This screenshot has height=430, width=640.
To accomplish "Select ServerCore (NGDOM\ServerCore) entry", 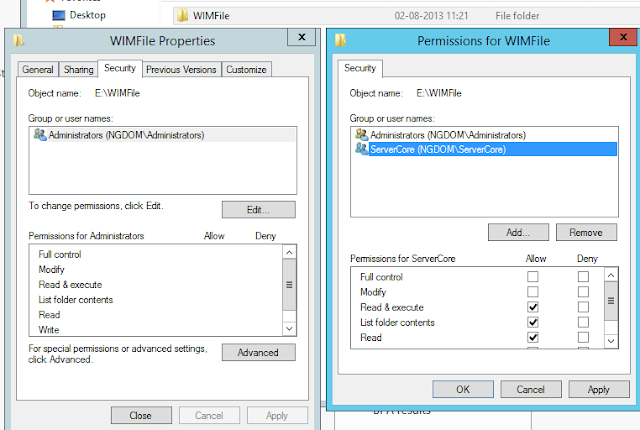I will 484,149.
